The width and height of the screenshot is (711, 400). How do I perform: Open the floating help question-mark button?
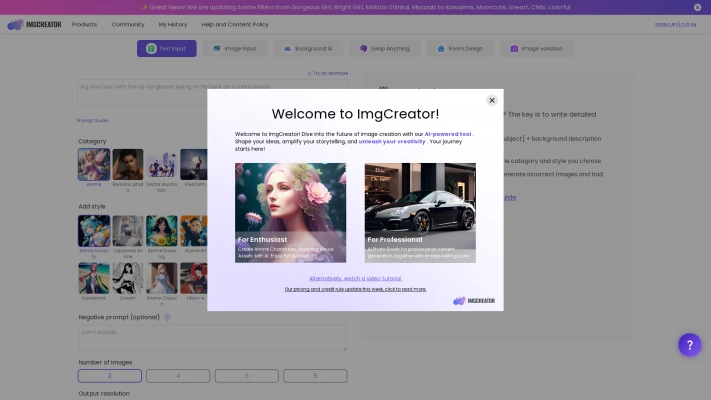[690, 345]
